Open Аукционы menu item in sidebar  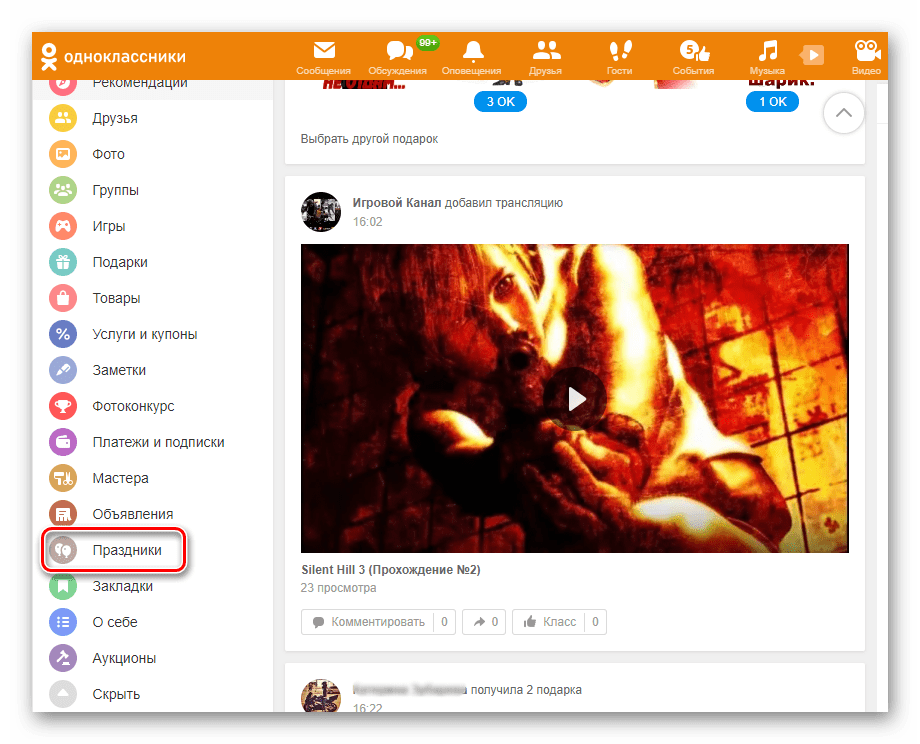pyautogui.click(x=124, y=658)
